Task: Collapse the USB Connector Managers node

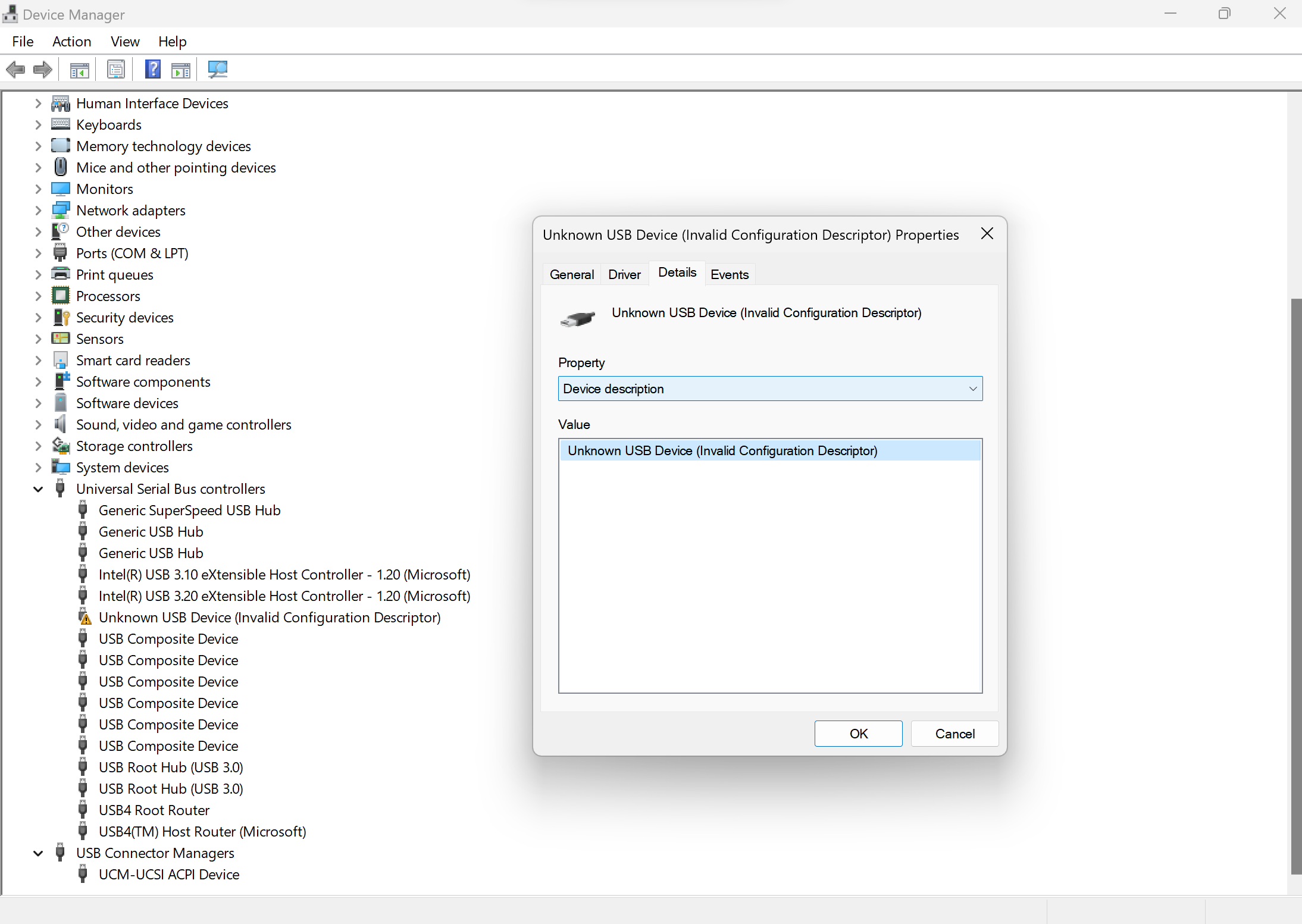Action: [38, 853]
